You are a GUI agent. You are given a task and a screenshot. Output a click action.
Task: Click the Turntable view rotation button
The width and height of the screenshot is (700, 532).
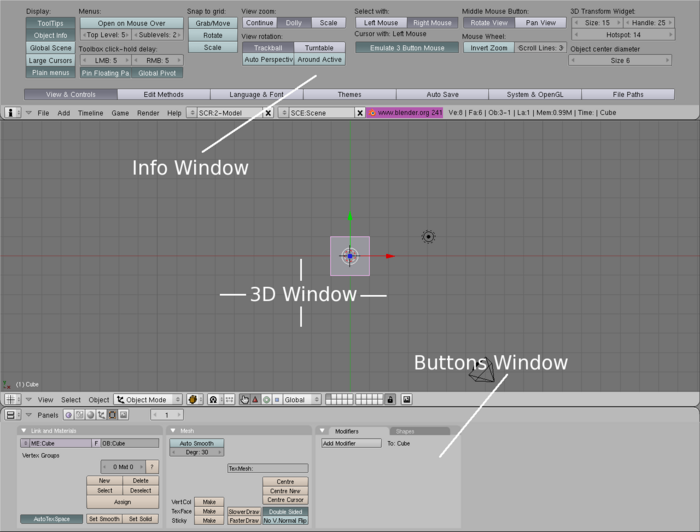(x=319, y=48)
